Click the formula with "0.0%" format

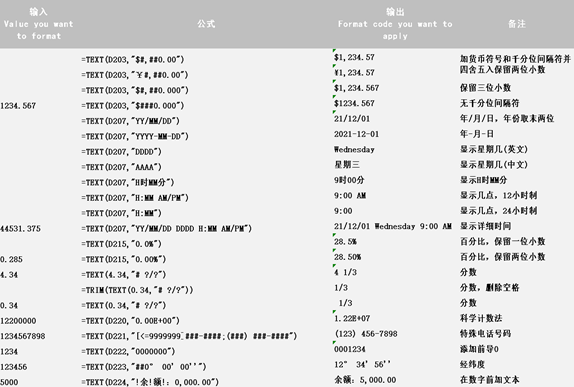pyautogui.click(x=122, y=244)
